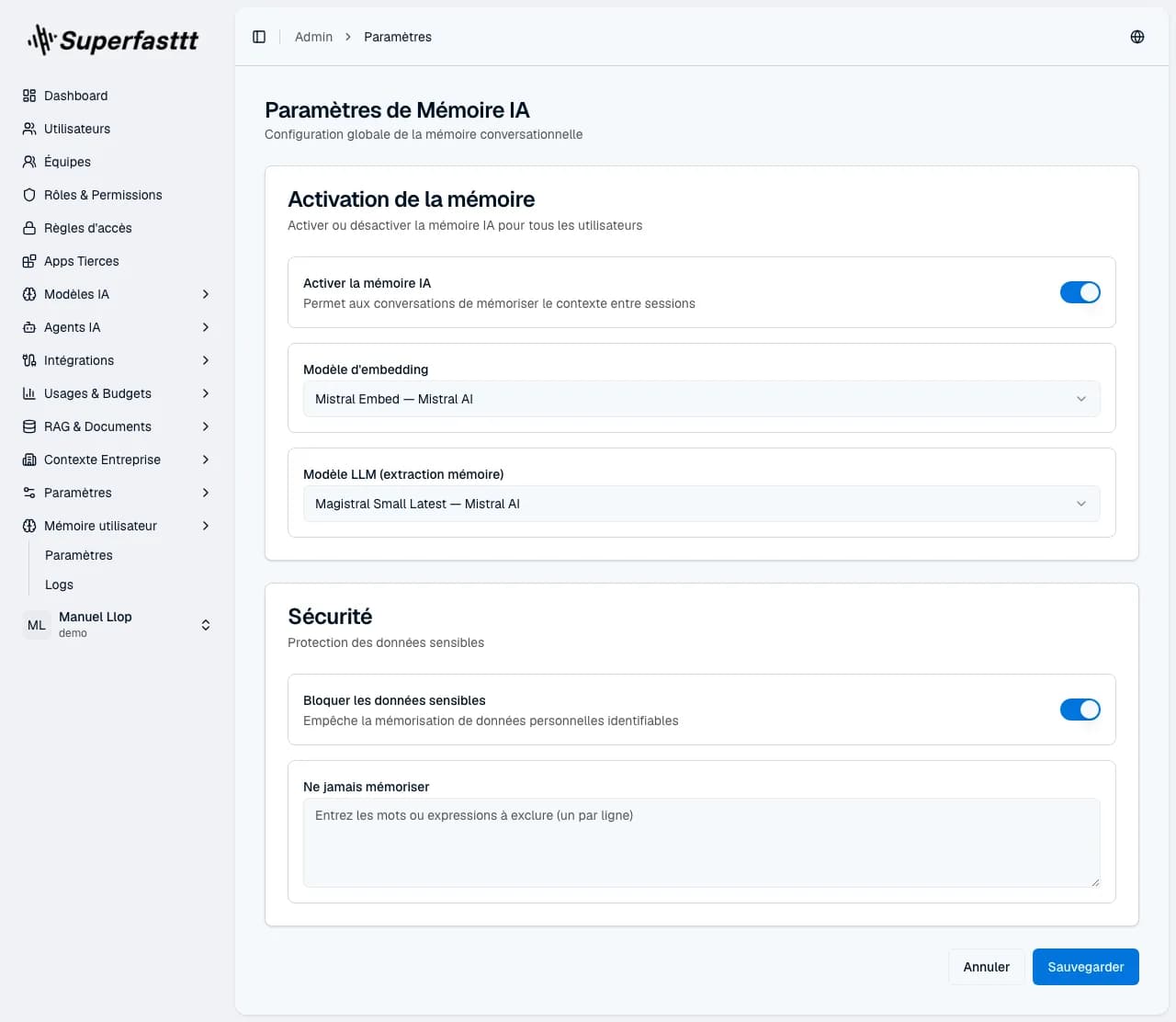Click the Modèles IA brain icon
Viewport: 1176px width, 1022px height.
[x=29, y=294]
